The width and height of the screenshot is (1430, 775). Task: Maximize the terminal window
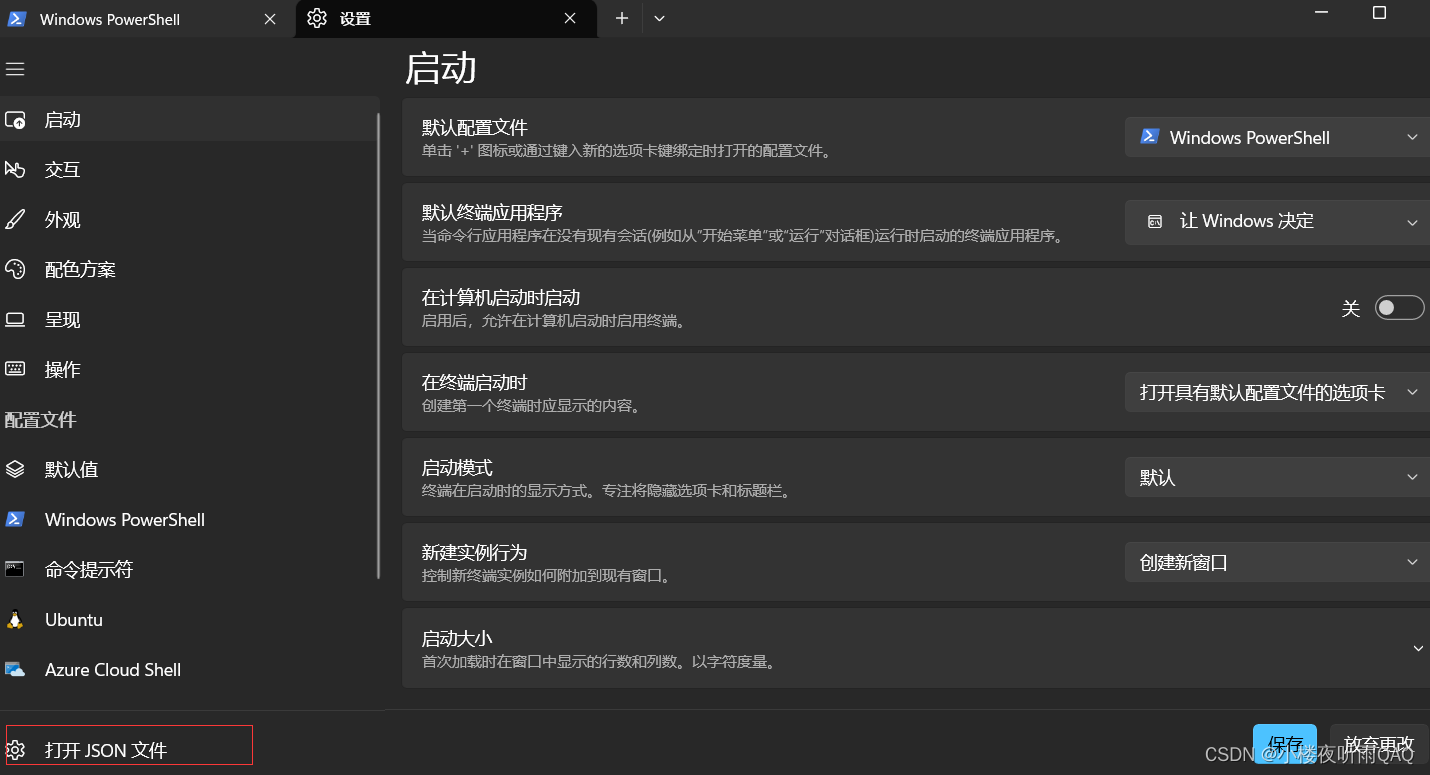coord(1379,13)
